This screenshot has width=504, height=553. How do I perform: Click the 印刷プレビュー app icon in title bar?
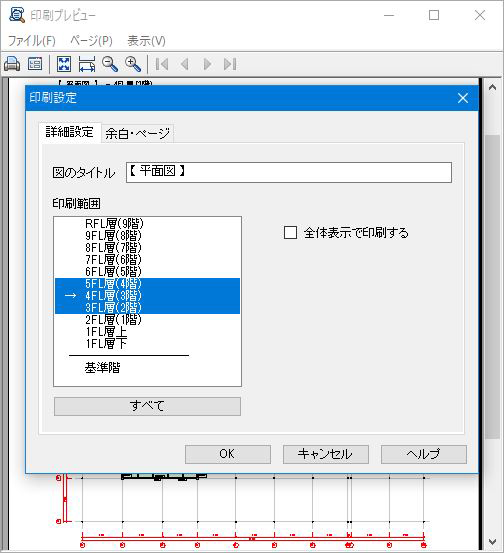coord(17,15)
